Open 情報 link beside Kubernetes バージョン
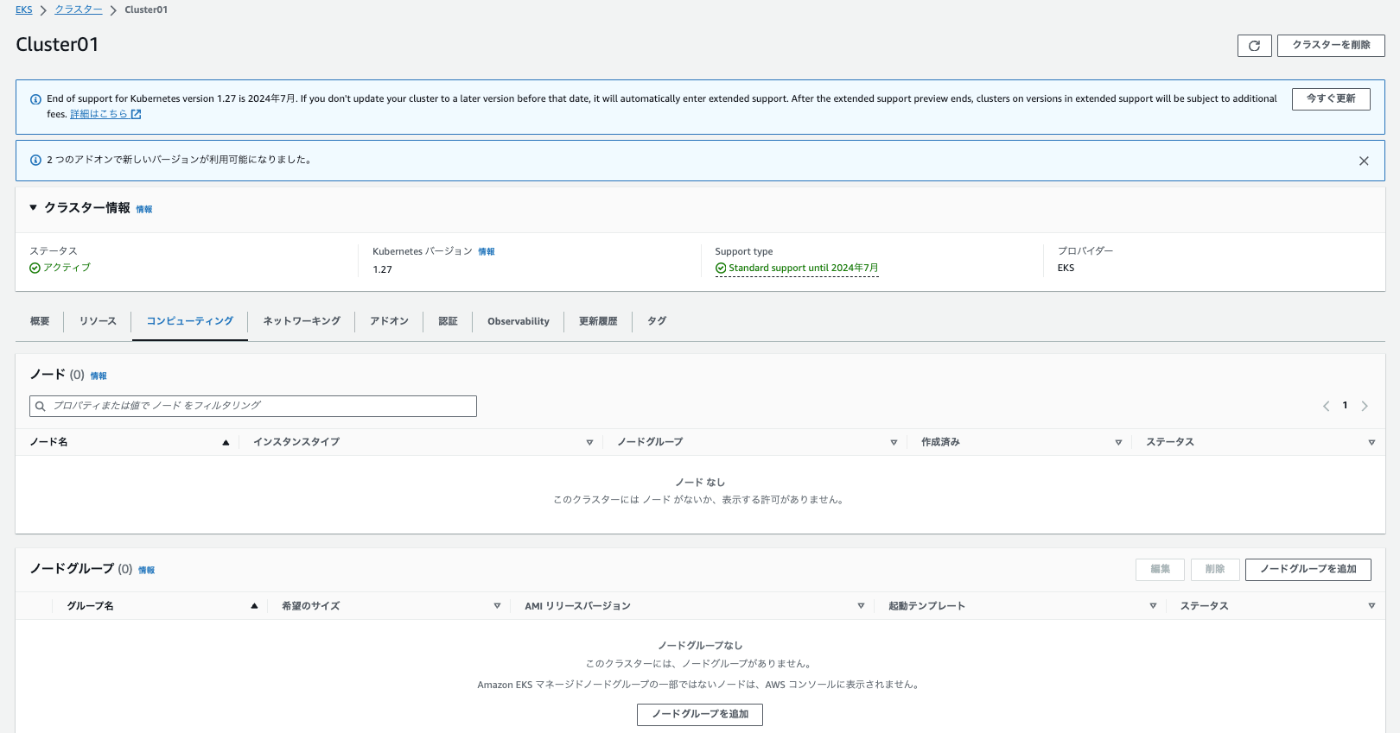 (486, 252)
